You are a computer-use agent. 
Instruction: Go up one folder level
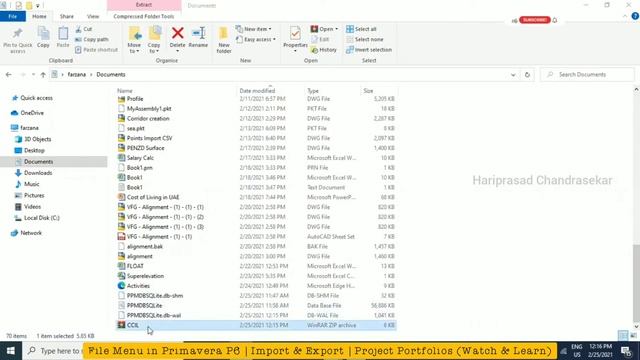(43, 75)
